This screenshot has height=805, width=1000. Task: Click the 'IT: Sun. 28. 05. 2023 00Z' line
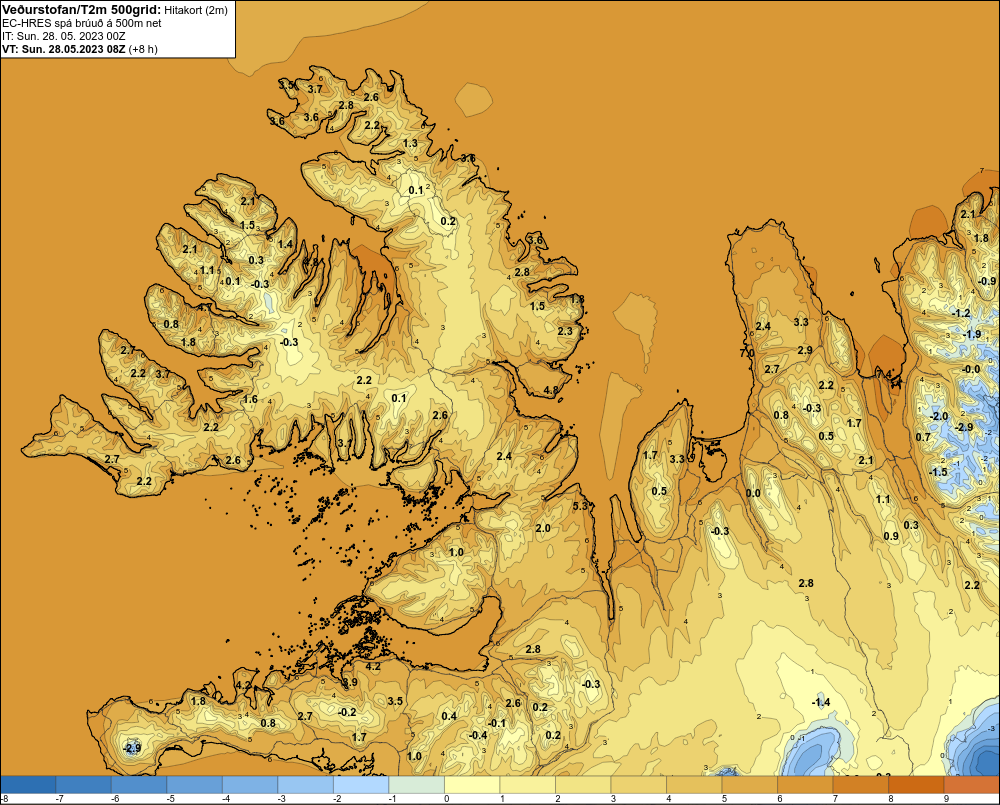[x=64, y=36]
